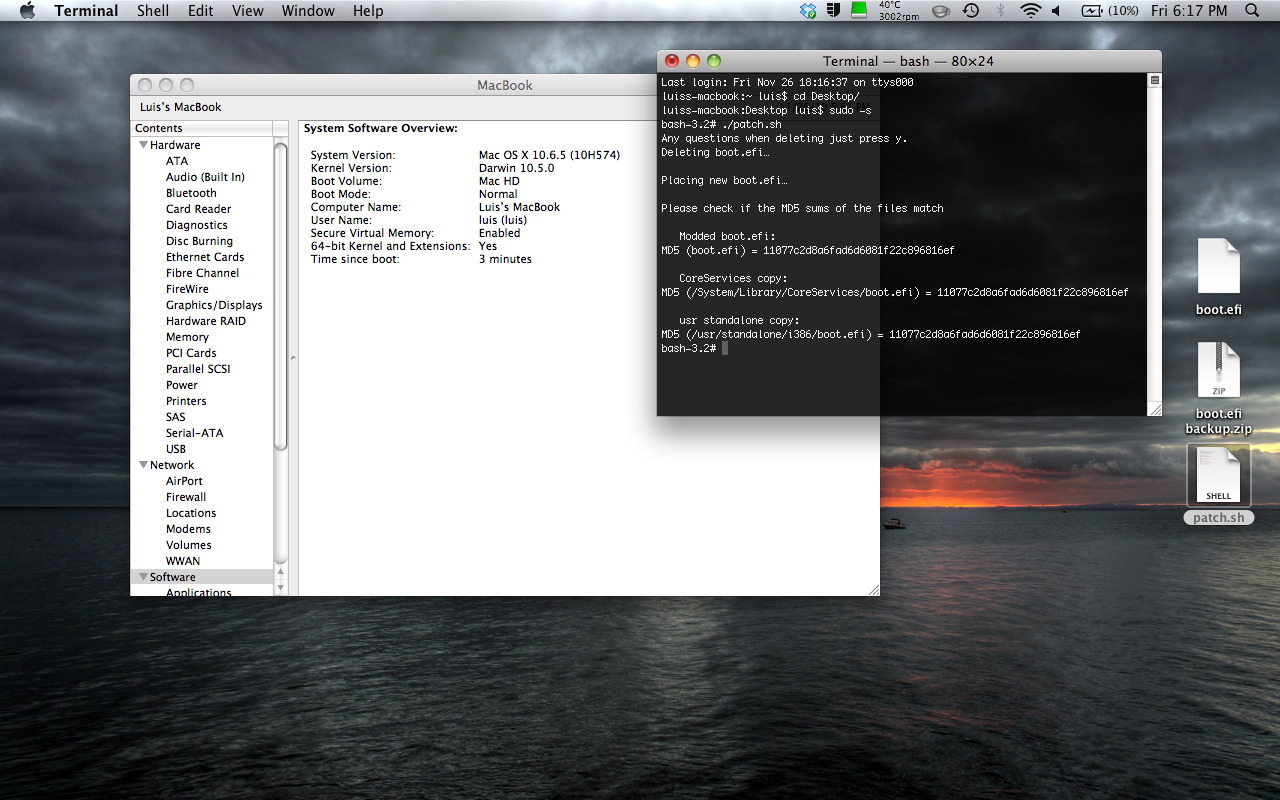1280x800 pixels.
Task: Click the MacBook window title
Action: tap(505, 85)
